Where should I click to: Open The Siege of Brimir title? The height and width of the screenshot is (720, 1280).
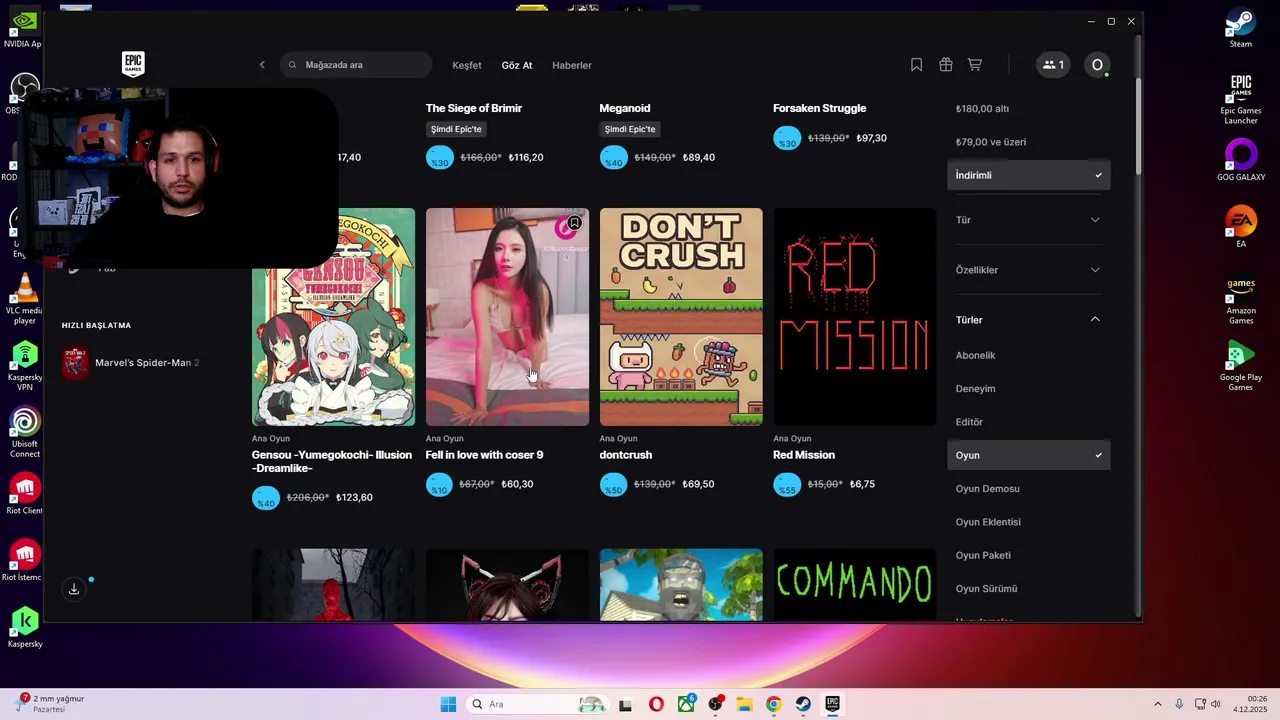point(474,108)
